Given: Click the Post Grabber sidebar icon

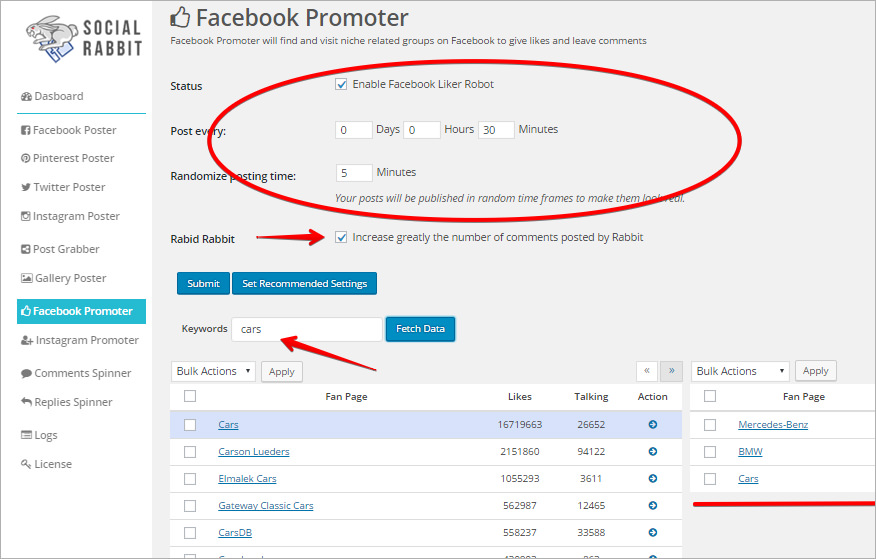Looking at the screenshot, I should click(x=26, y=249).
